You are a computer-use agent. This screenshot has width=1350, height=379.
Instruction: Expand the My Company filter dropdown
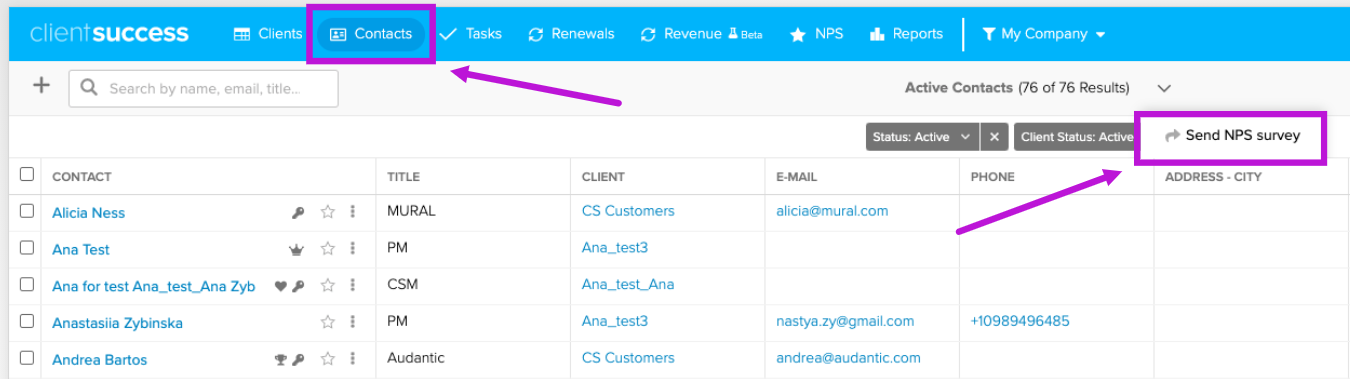[1043, 34]
